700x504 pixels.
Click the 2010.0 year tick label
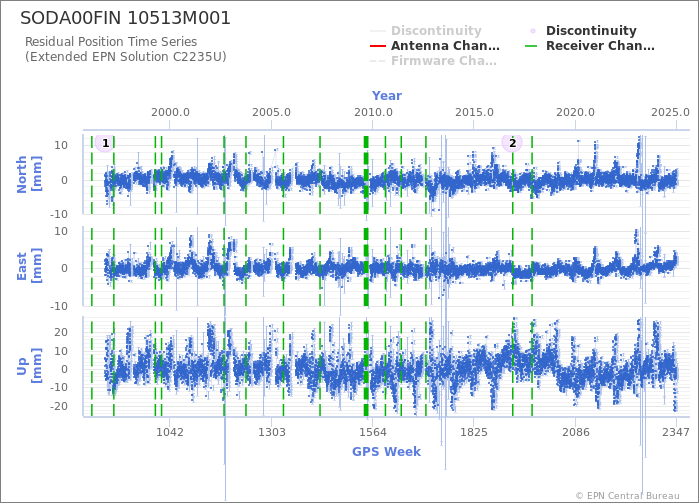click(x=373, y=112)
